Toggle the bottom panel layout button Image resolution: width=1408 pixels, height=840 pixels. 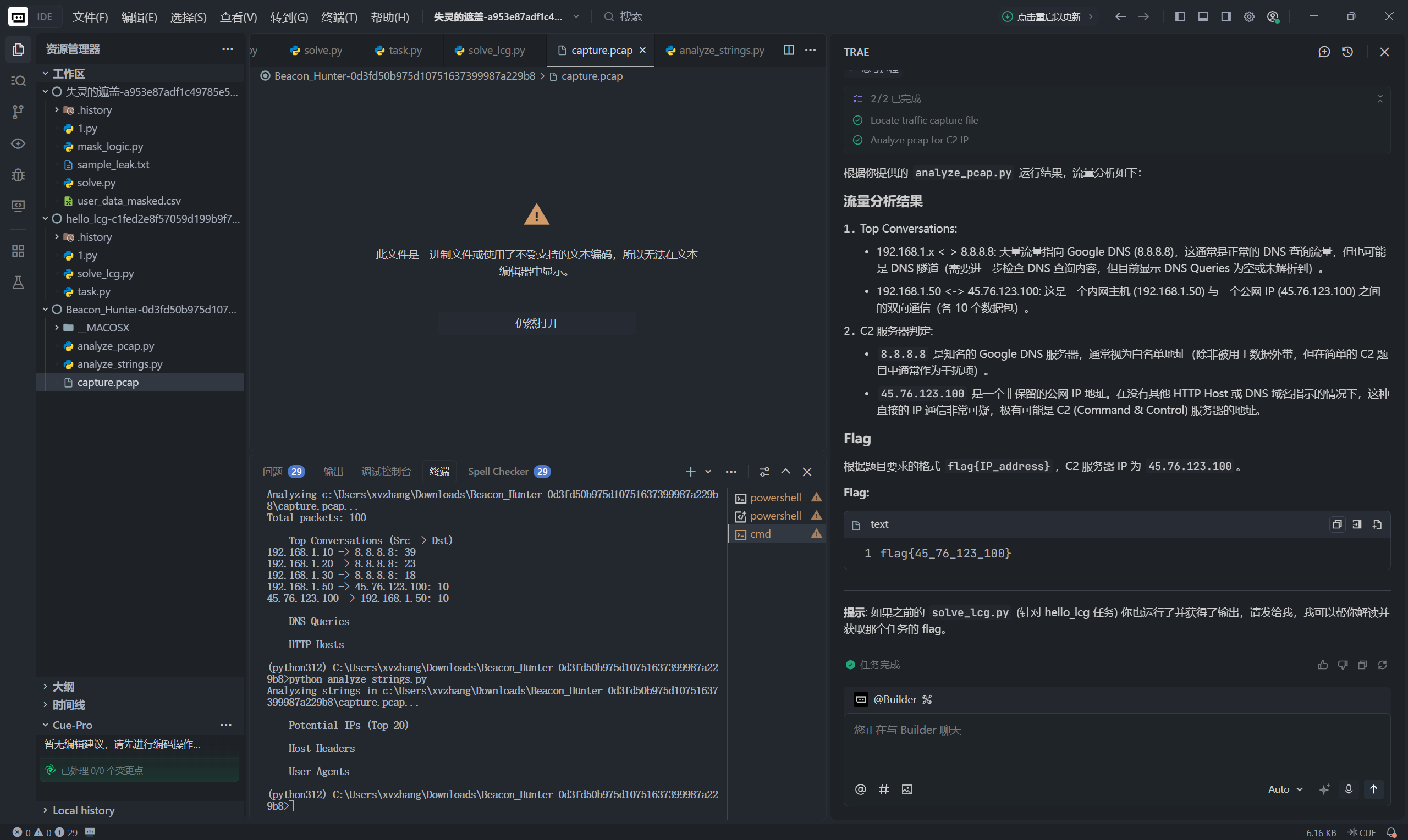(1203, 16)
